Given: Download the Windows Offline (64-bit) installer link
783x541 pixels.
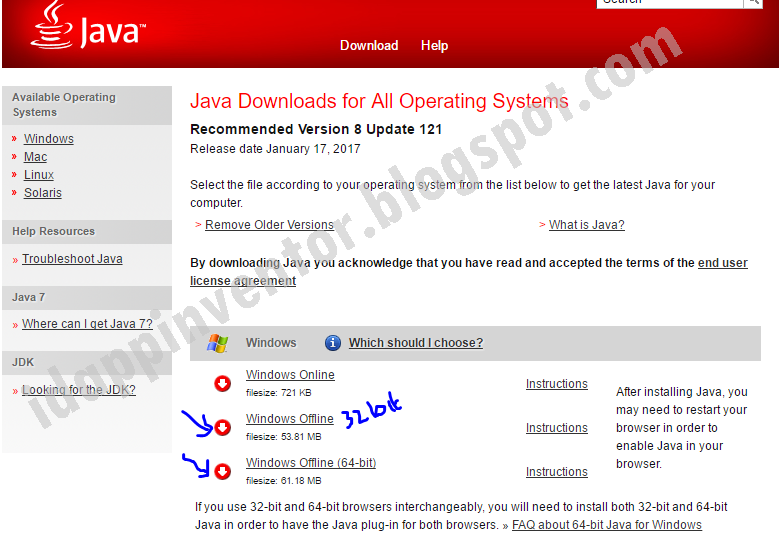Looking at the screenshot, I should (311, 463).
